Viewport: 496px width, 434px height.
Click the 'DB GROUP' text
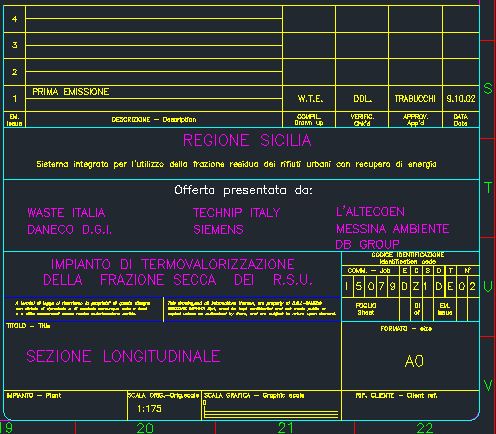368,244
